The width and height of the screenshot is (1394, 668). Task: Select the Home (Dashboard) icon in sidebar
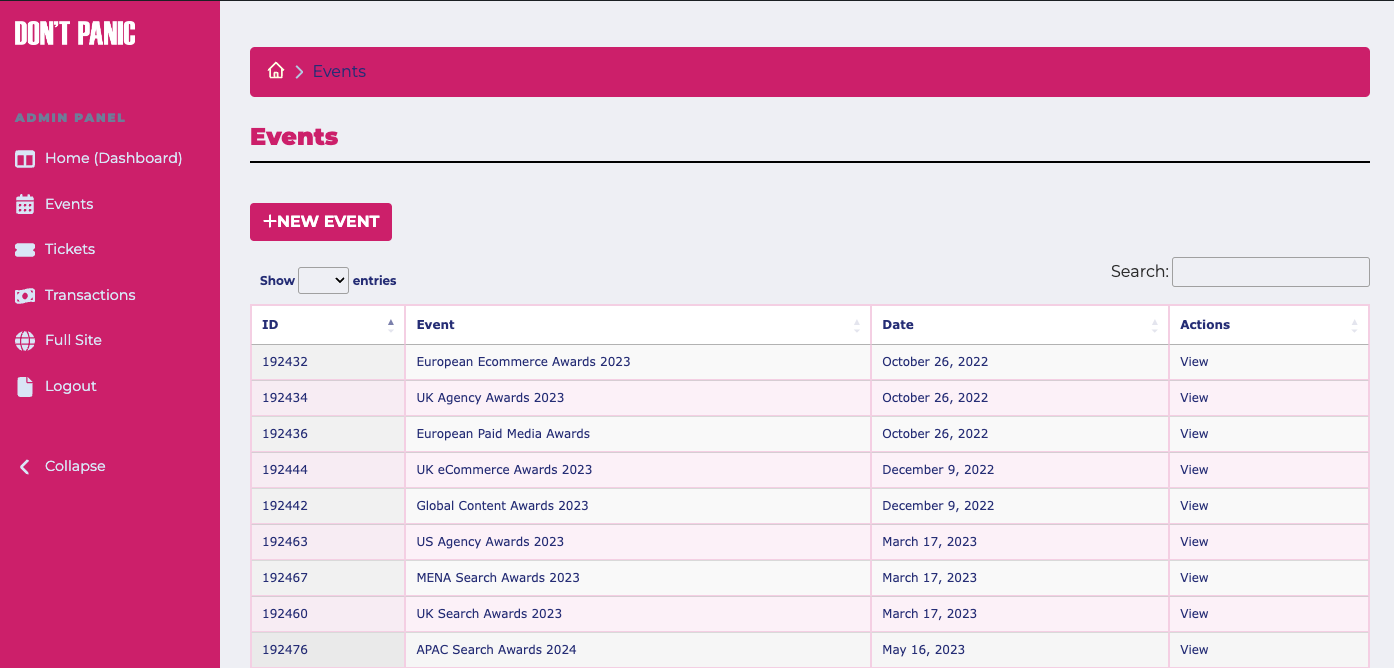pyautogui.click(x=23, y=158)
